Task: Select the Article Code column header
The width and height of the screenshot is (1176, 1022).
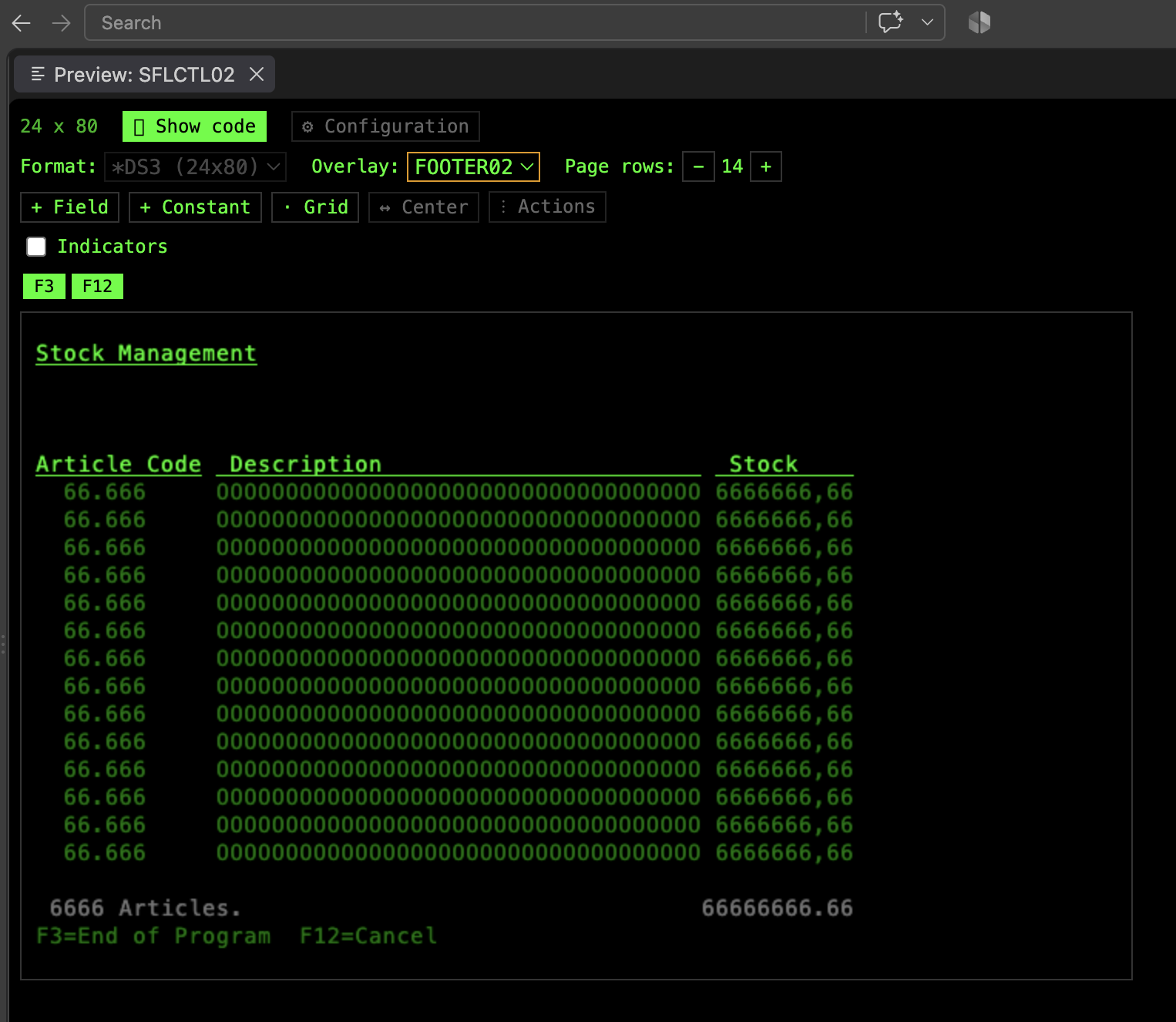Action: [119, 464]
